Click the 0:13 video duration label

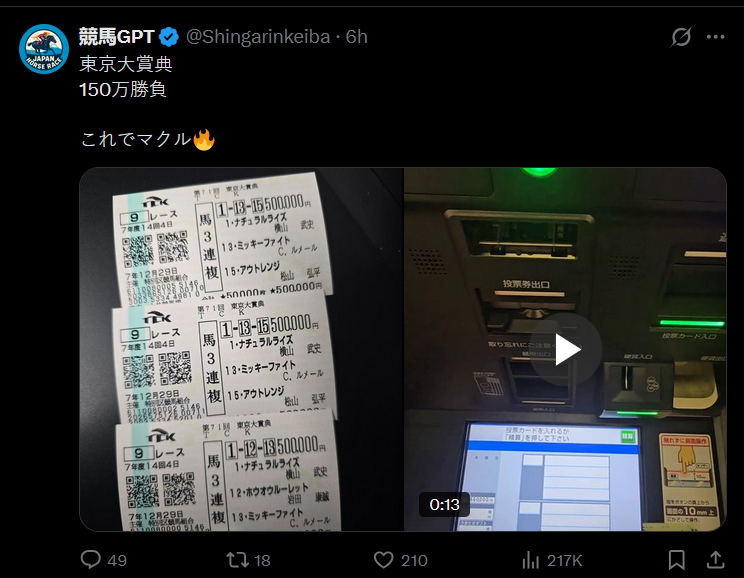(445, 504)
